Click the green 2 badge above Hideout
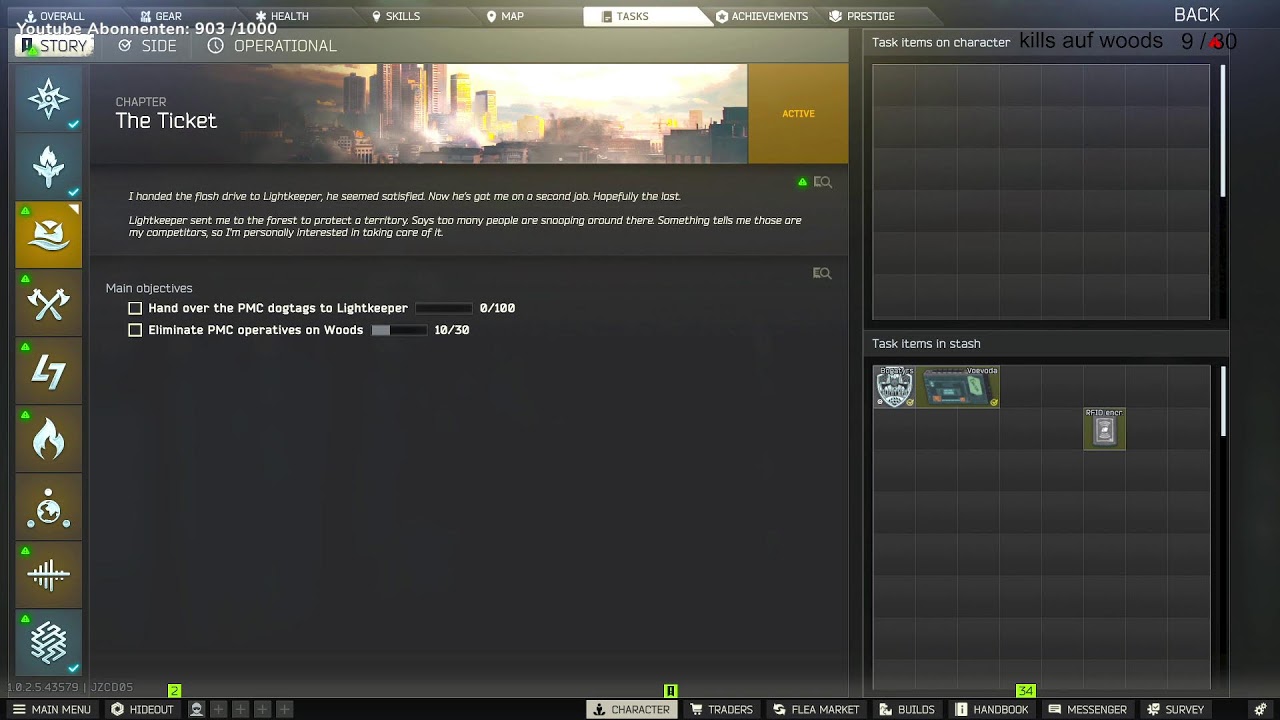Screen dimensions: 1280x720 coord(174,691)
